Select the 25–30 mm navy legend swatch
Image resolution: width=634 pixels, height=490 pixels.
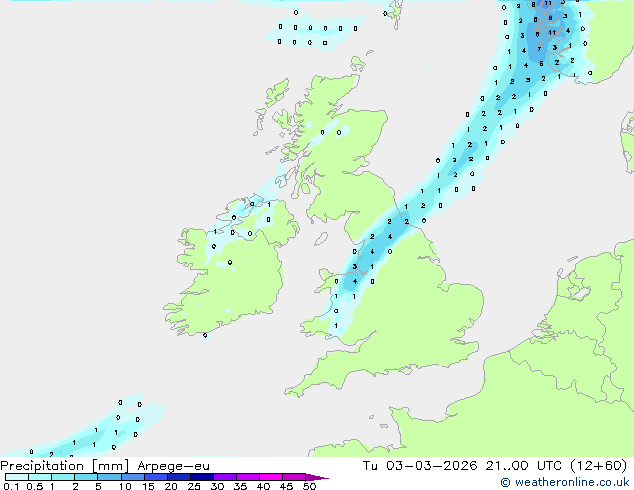202,477
